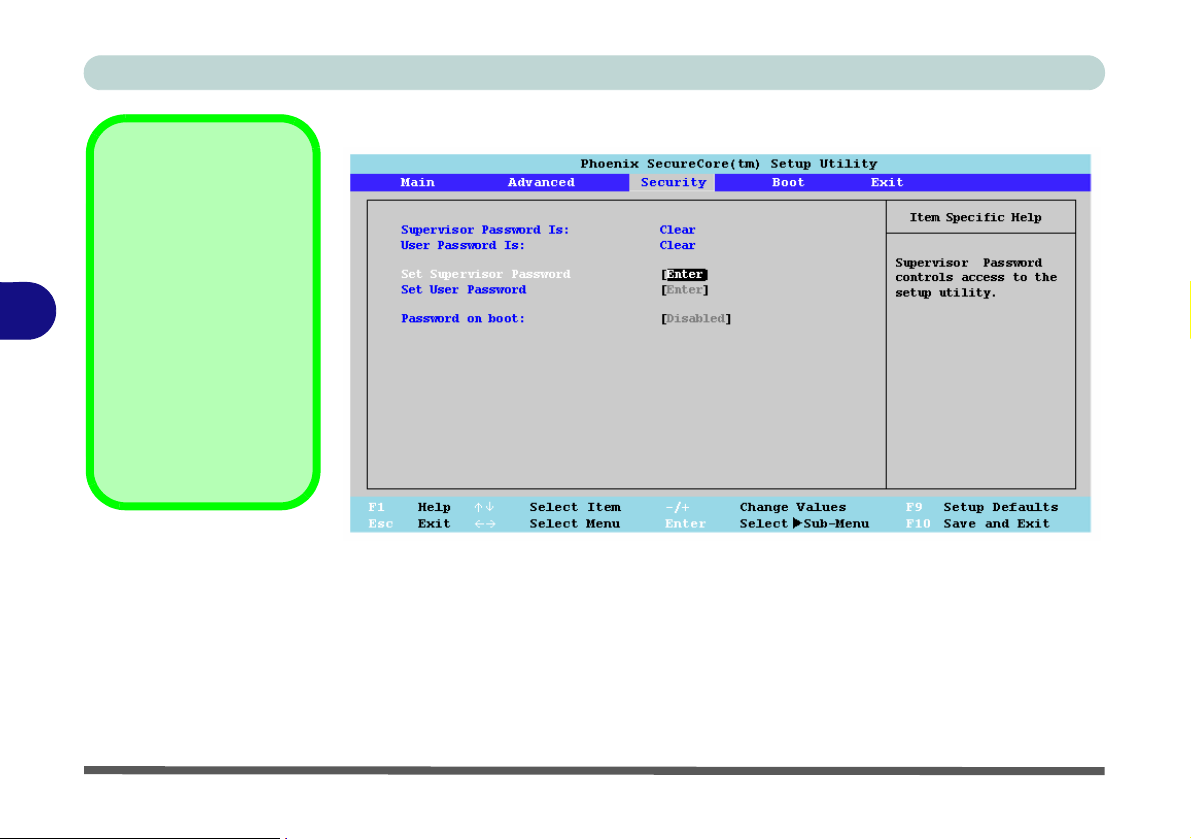Click the Save and Exit hint

(x=996, y=524)
